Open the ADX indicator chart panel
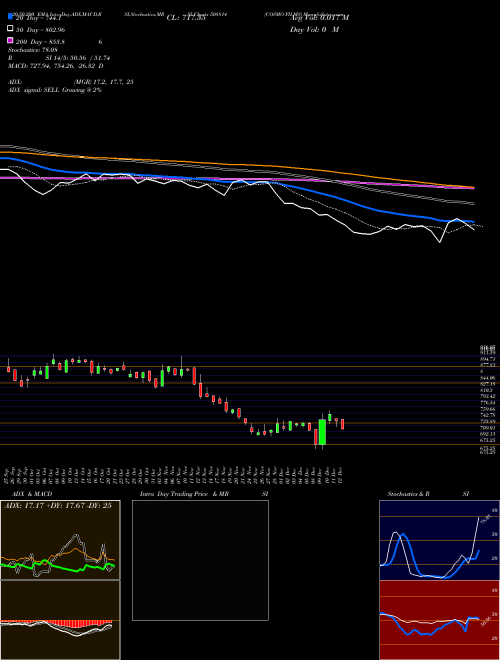The height and width of the screenshot is (660, 500). pyautogui.click(x=60, y=540)
